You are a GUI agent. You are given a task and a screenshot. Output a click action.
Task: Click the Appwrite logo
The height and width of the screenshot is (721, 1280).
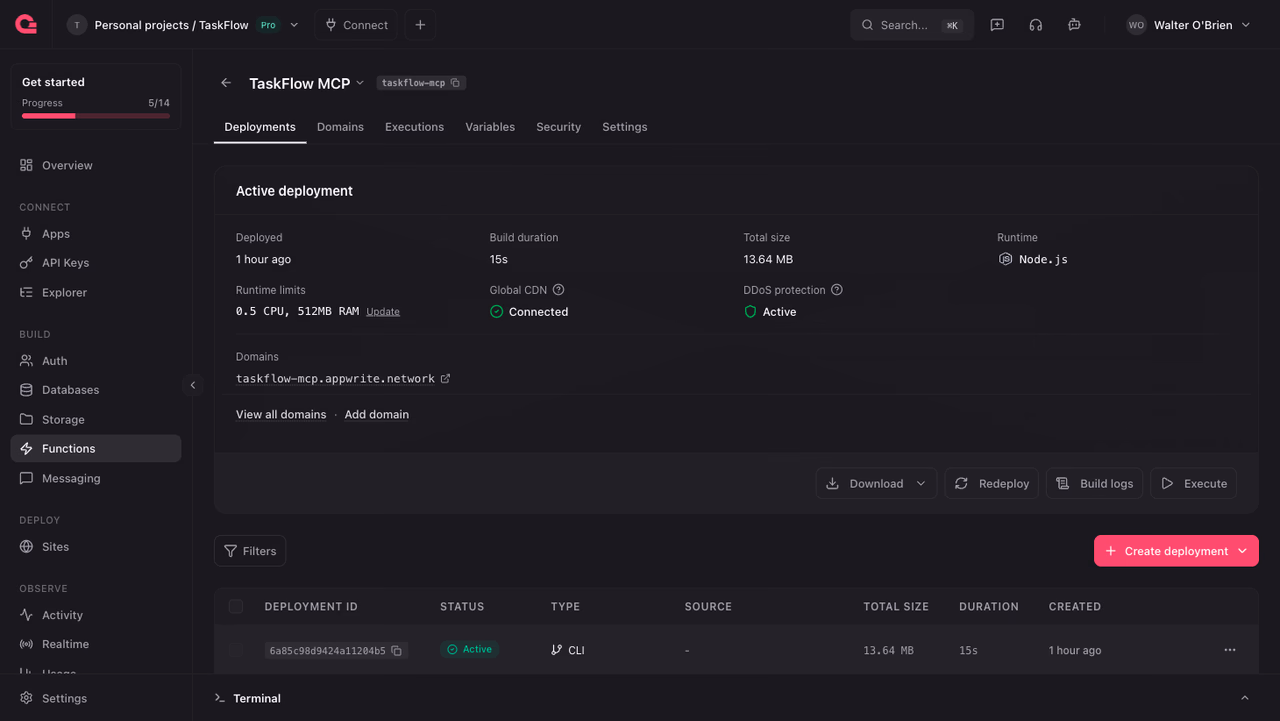(26, 25)
